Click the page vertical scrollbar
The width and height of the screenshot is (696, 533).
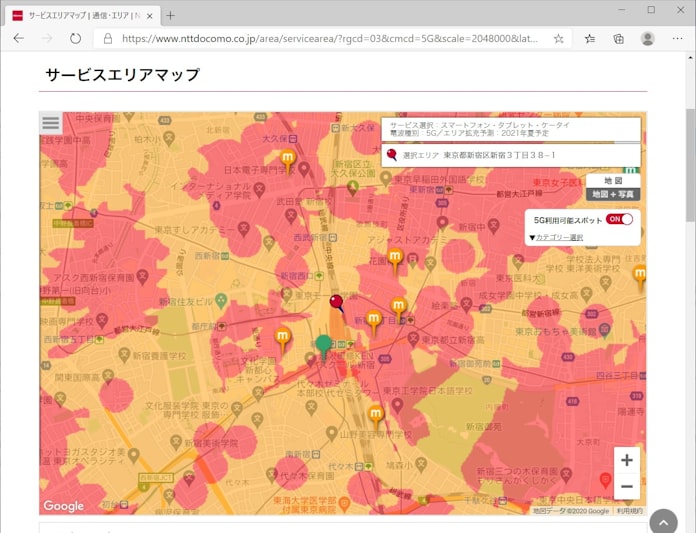(x=690, y=164)
